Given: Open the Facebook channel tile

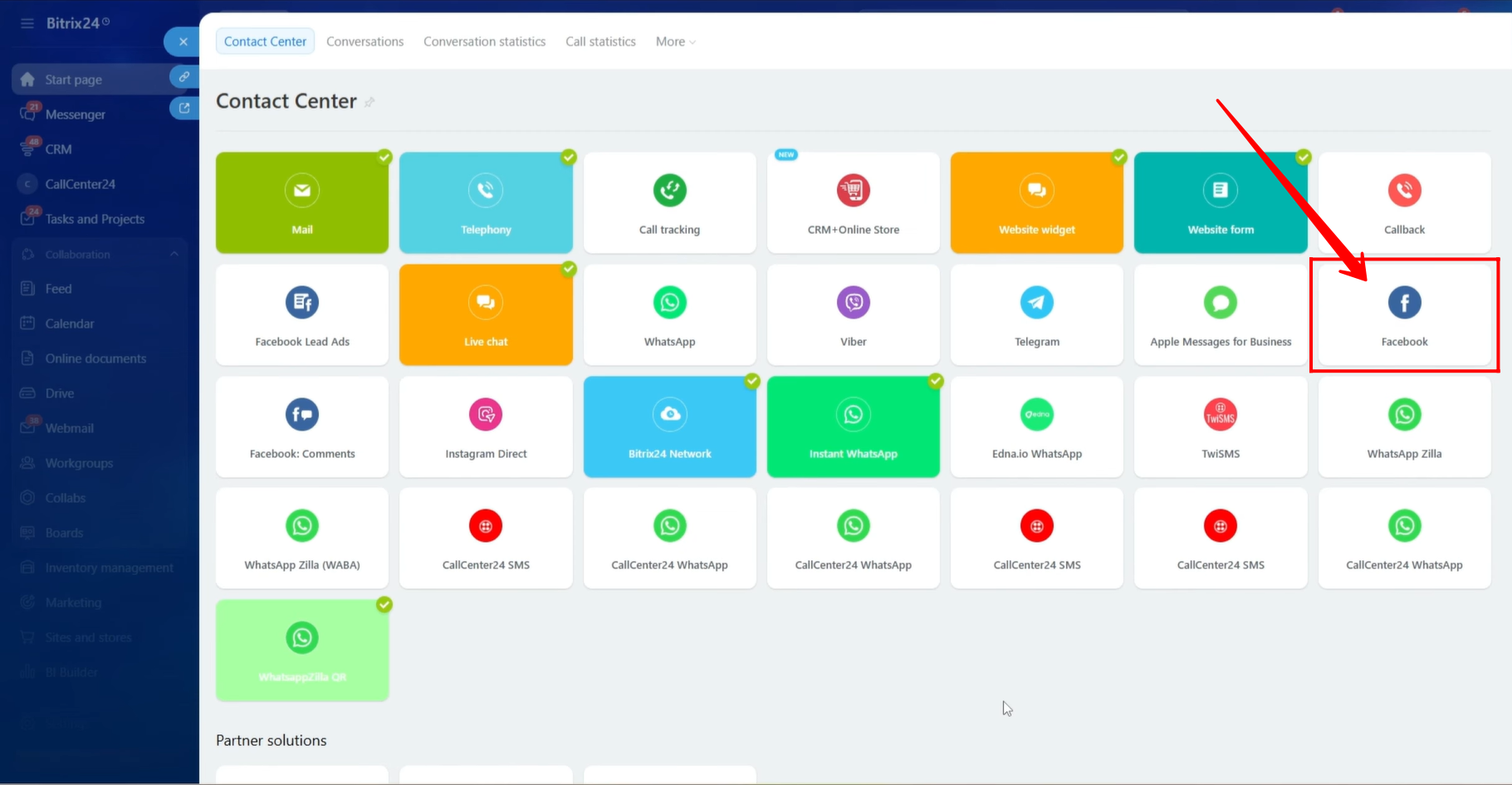Looking at the screenshot, I should (1404, 315).
